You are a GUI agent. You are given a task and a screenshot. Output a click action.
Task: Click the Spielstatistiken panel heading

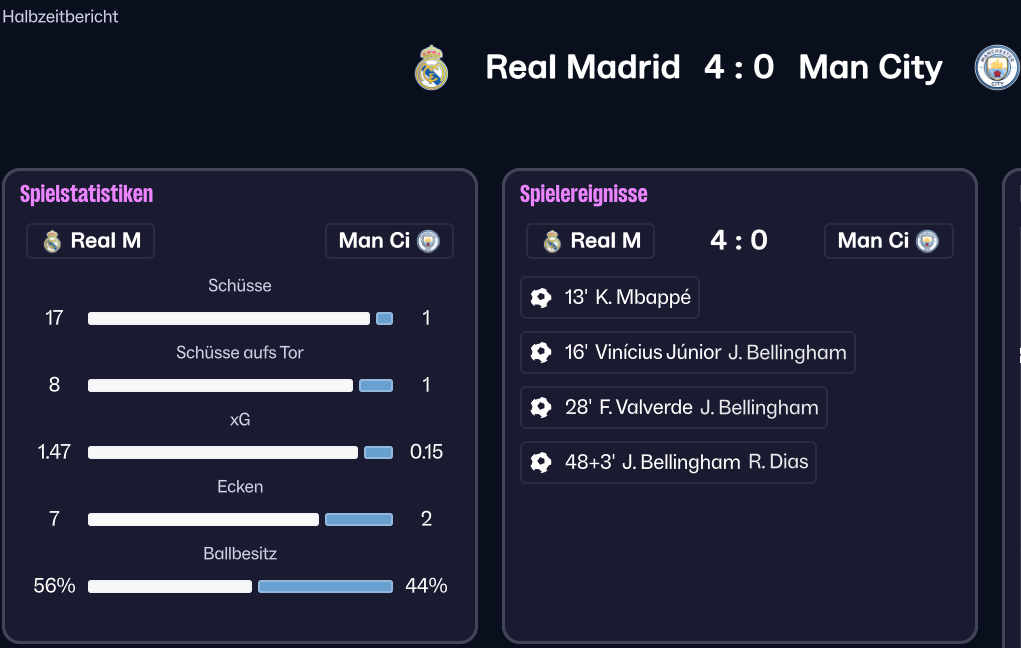tap(86, 194)
